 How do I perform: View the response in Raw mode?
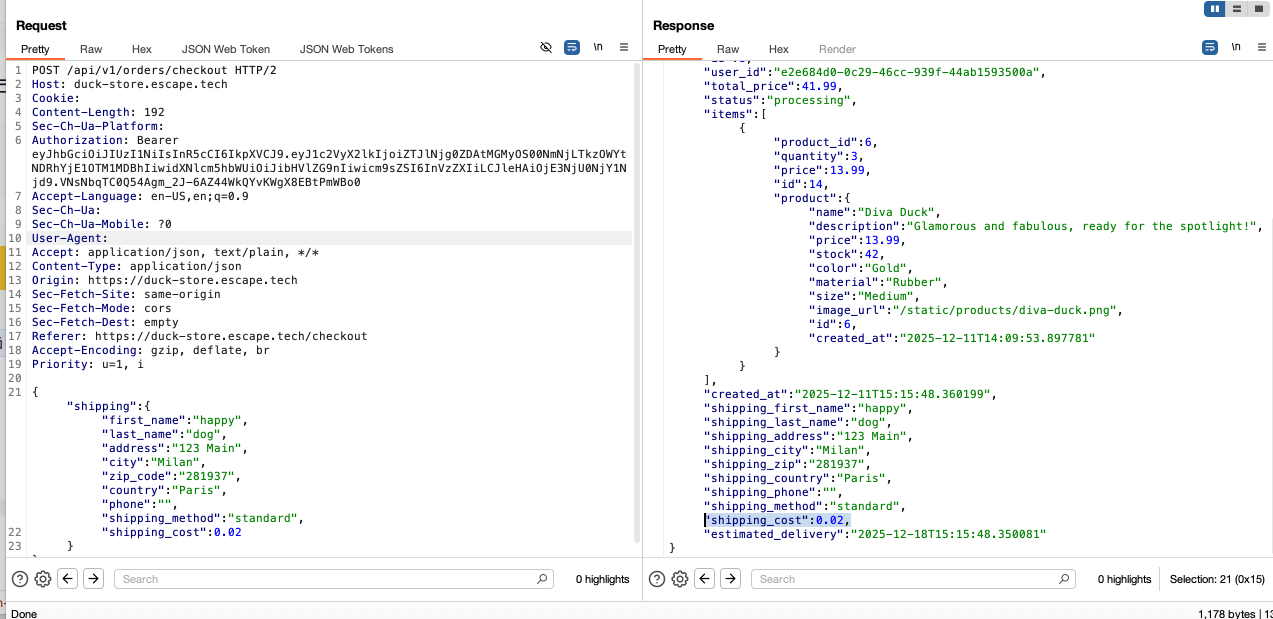(x=727, y=48)
